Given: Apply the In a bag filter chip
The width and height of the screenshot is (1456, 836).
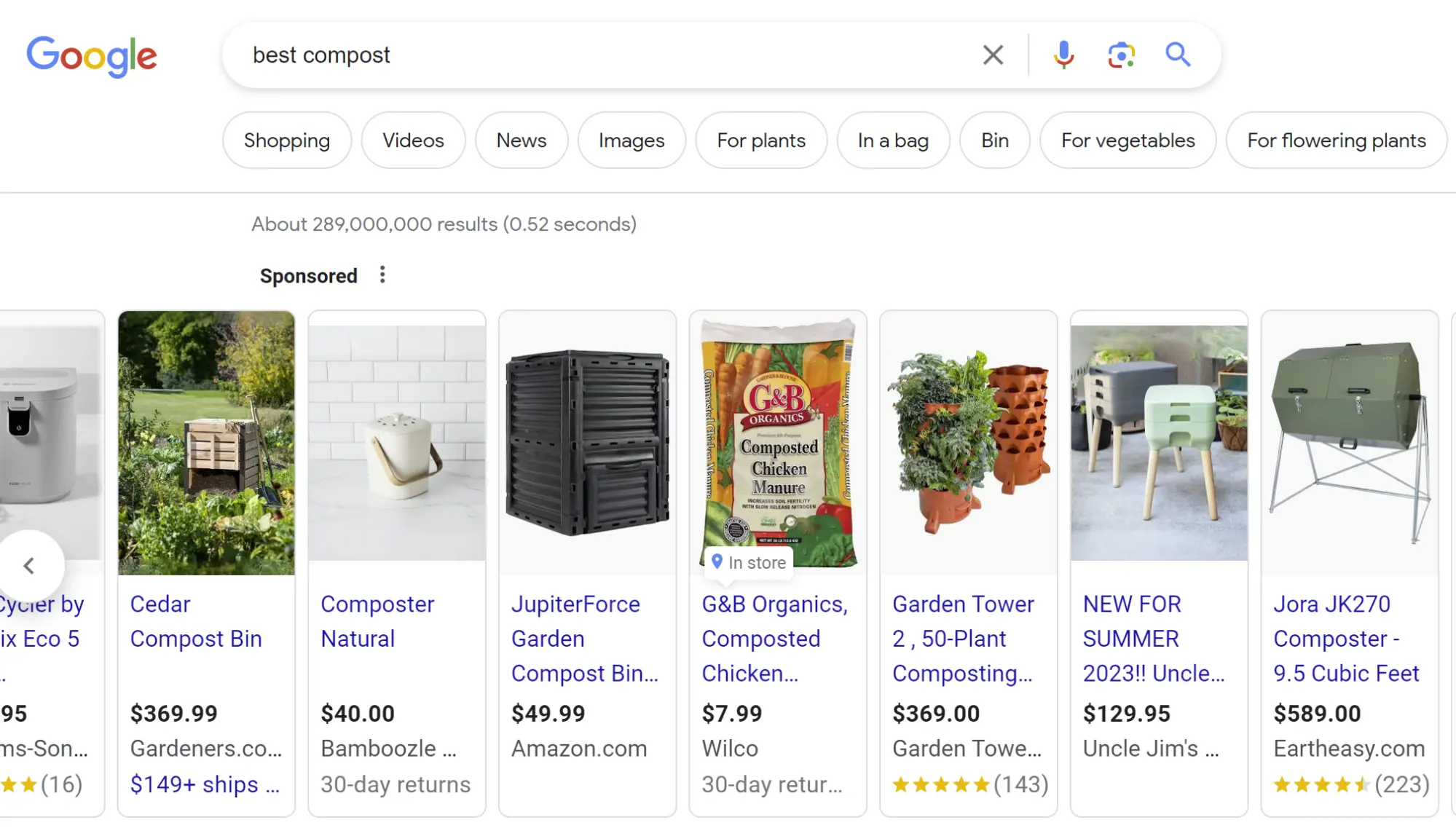Looking at the screenshot, I should tap(893, 140).
